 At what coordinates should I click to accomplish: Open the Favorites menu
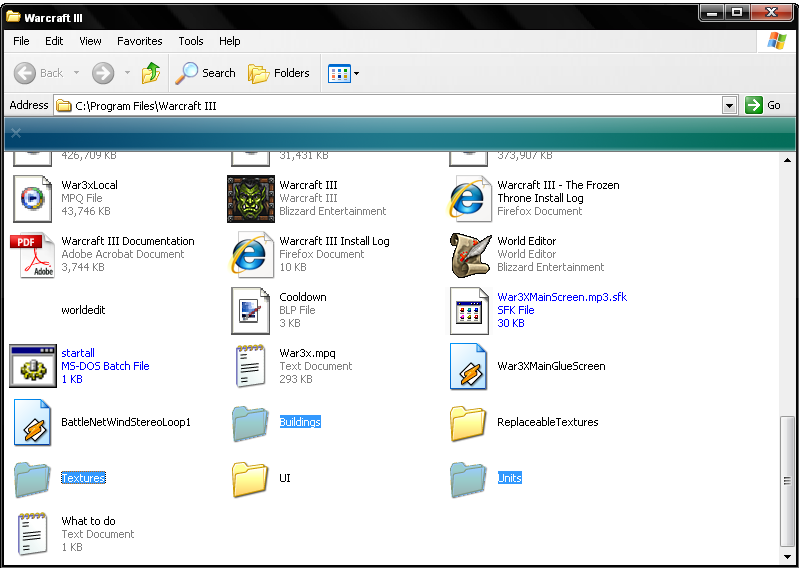(x=140, y=41)
